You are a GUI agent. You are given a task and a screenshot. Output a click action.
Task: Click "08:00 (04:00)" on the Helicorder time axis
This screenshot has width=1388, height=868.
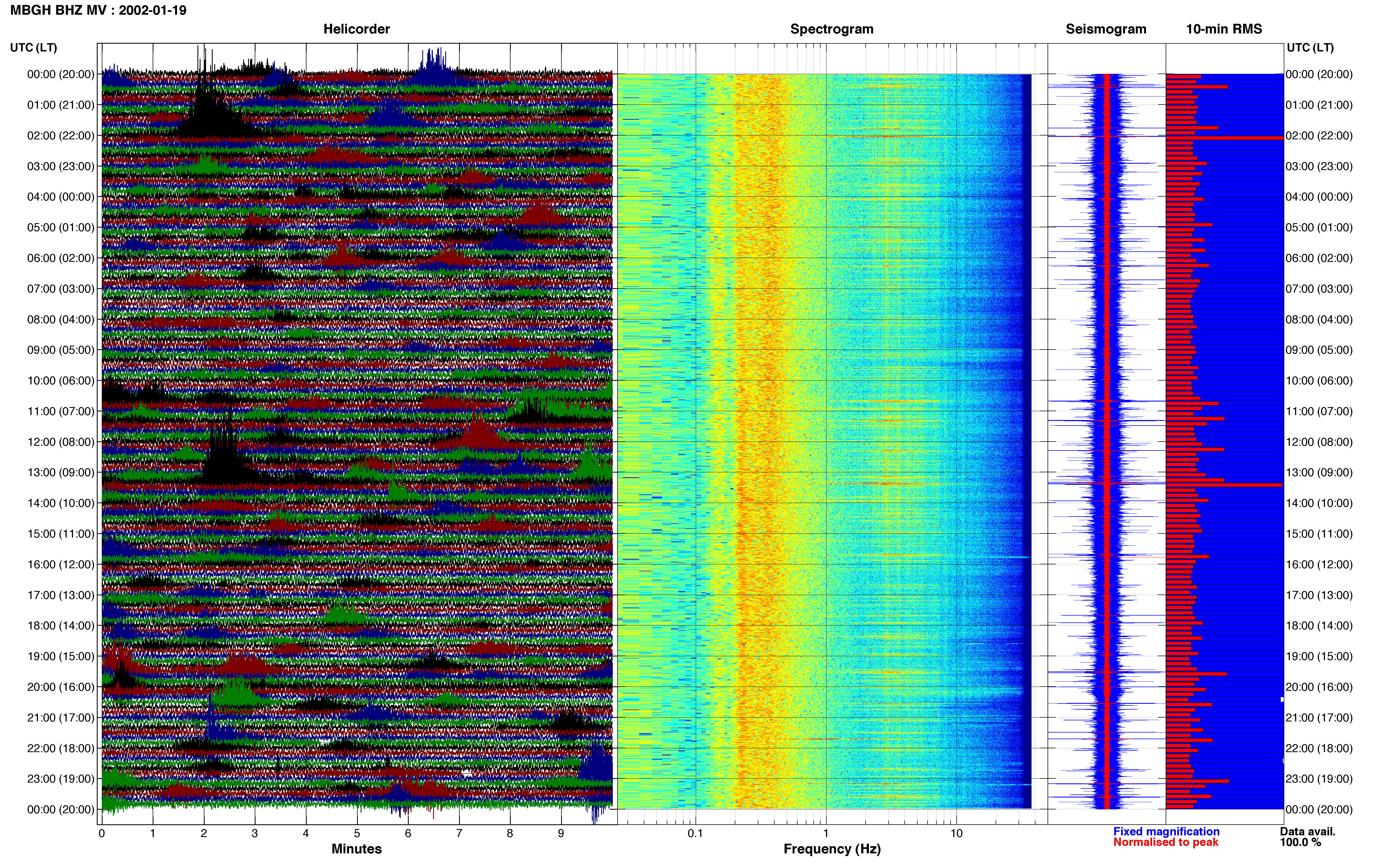[61, 319]
